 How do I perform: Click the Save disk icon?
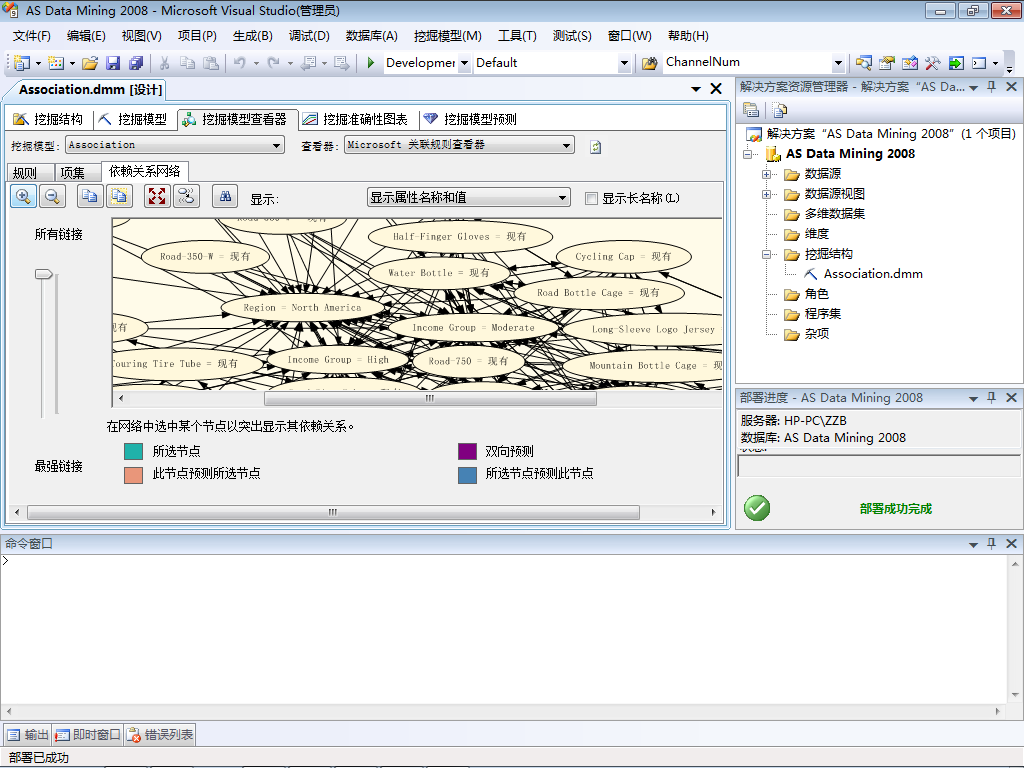click(113, 63)
